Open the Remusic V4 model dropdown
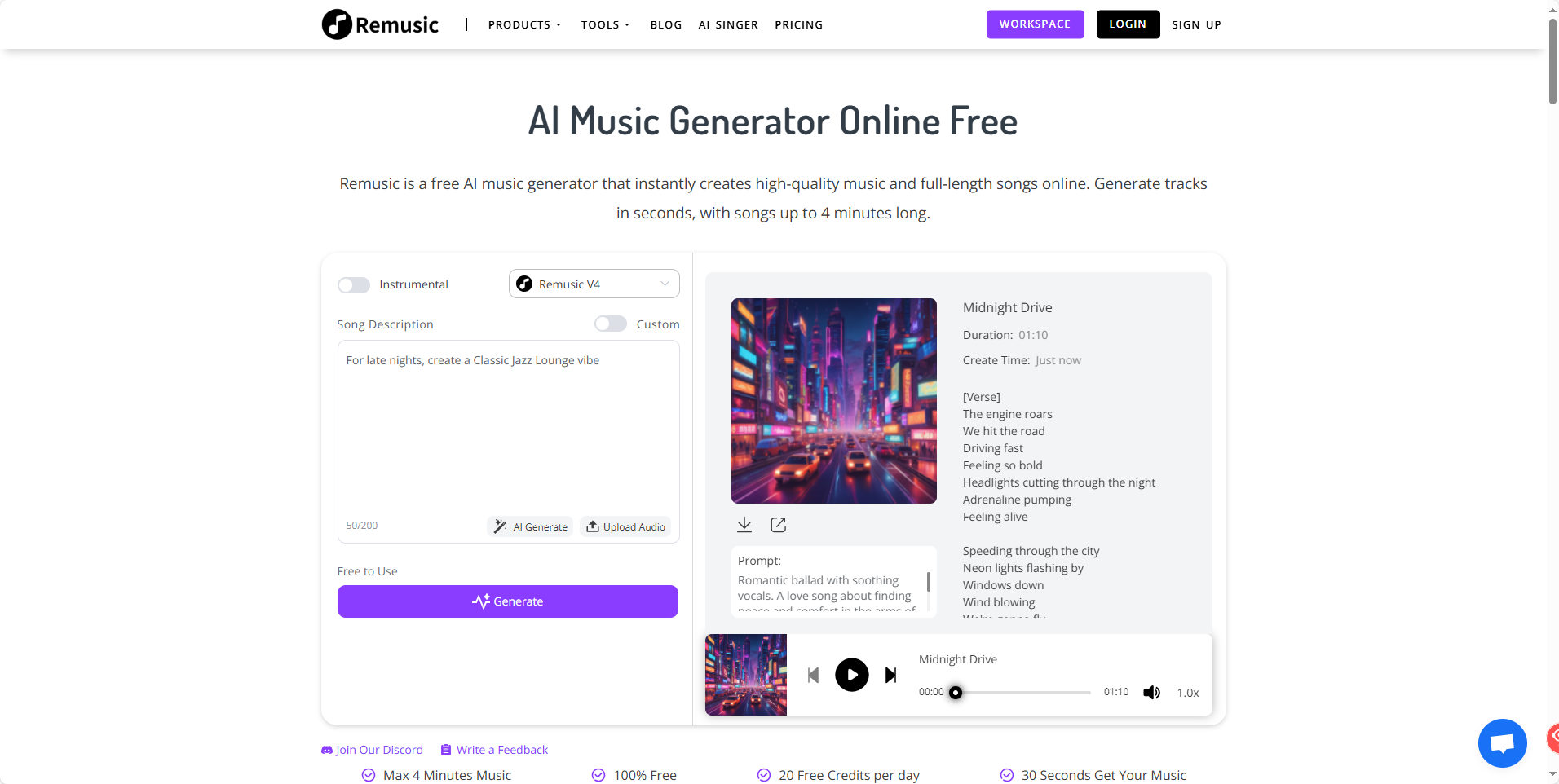The image size is (1559, 784). 594,284
